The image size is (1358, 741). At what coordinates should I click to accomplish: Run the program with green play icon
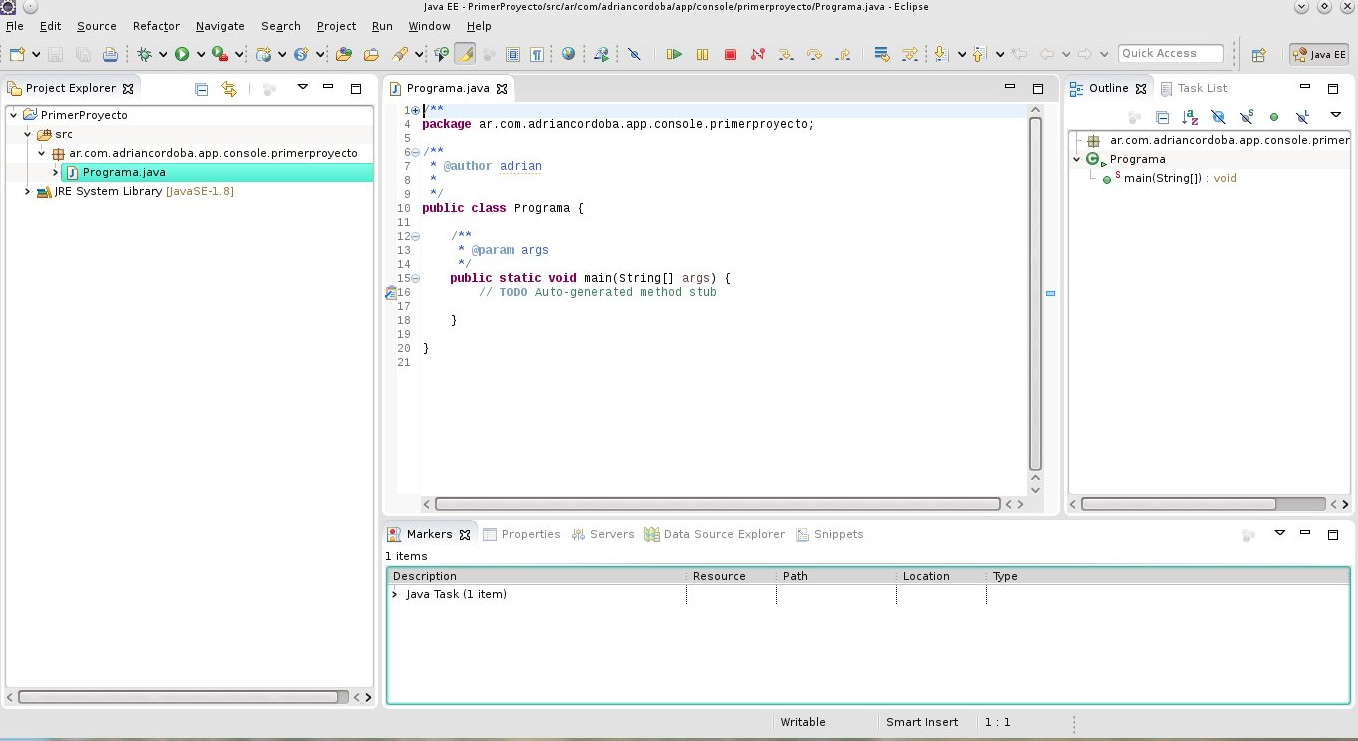(x=182, y=54)
